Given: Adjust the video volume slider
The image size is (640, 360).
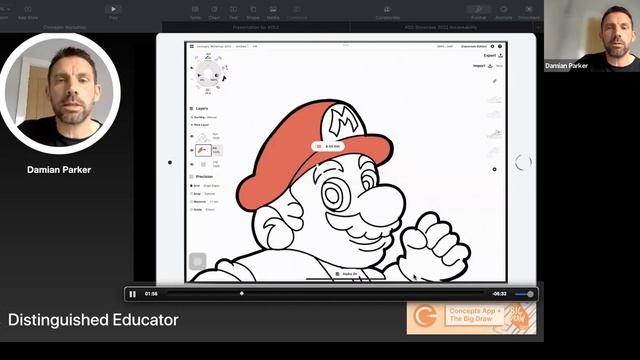Looking at the screenshot, I should pyautogui.click(x=524, y=294).
